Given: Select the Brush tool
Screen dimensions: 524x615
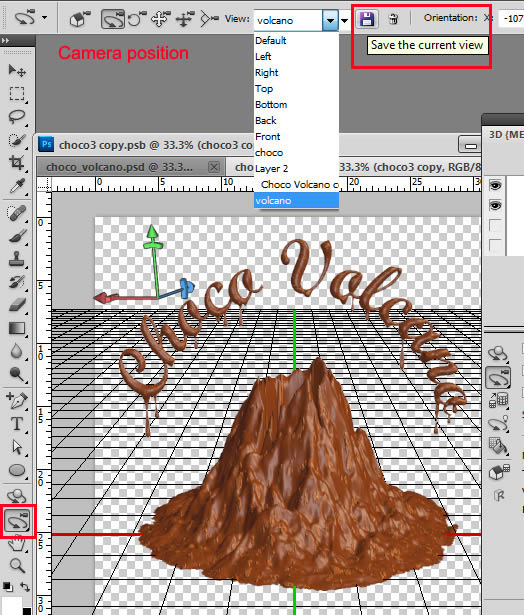Looking at the screenshot, I should (x=17, y=236).
